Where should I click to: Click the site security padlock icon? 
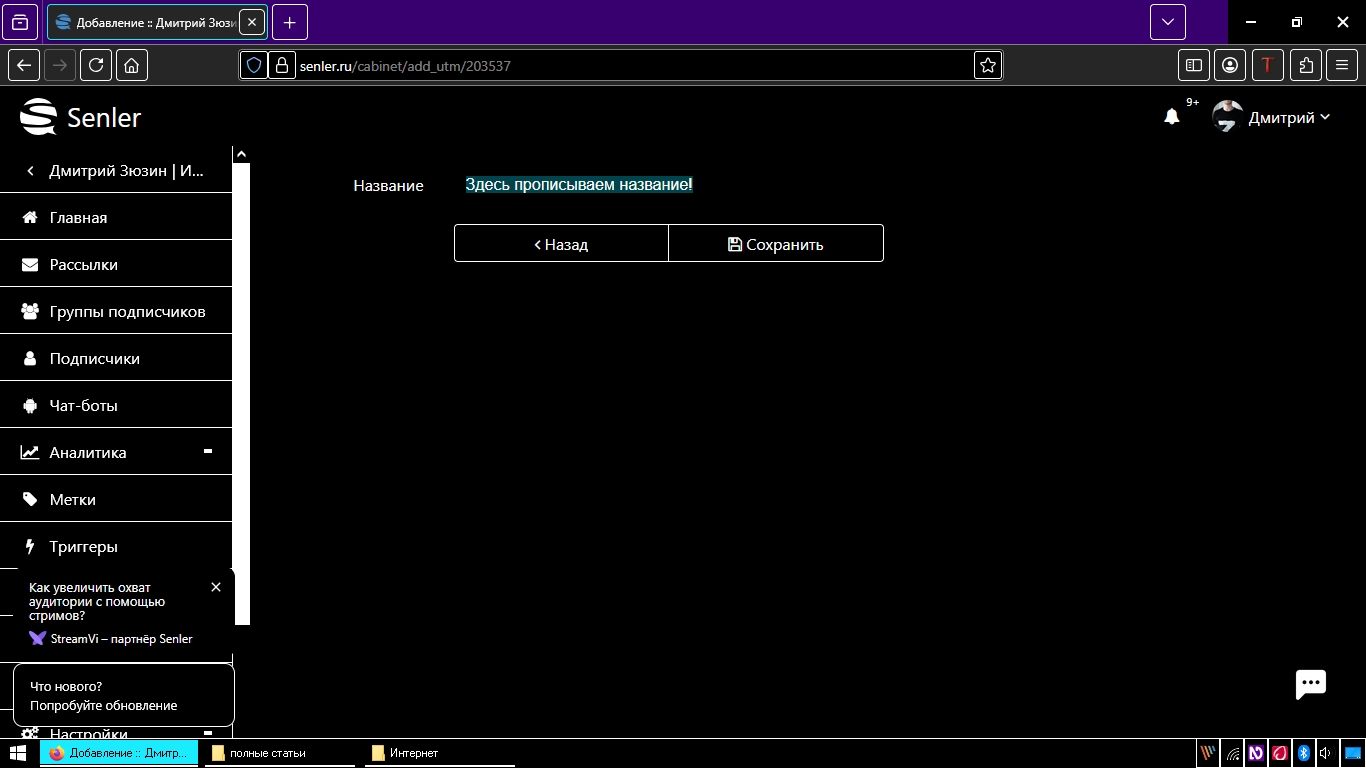(x=282, y=65)
